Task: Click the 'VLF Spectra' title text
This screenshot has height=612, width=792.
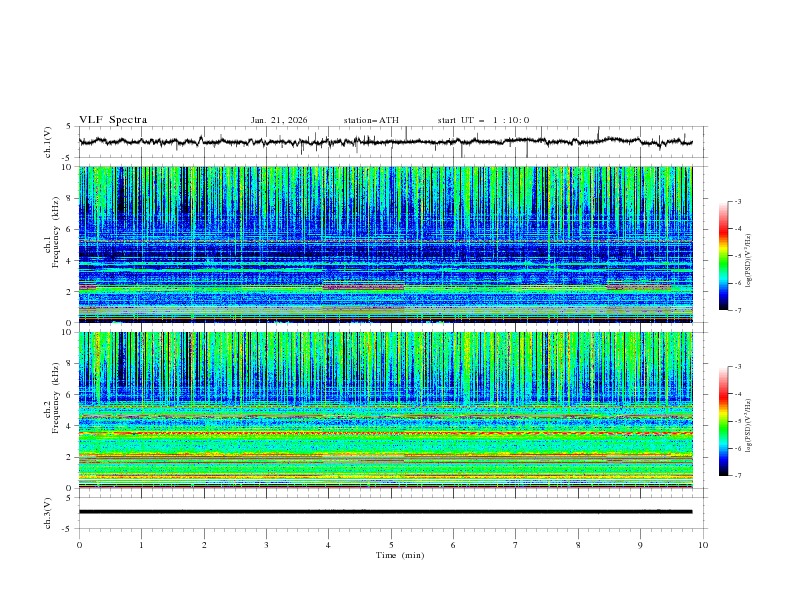Action: click(113, 120)
